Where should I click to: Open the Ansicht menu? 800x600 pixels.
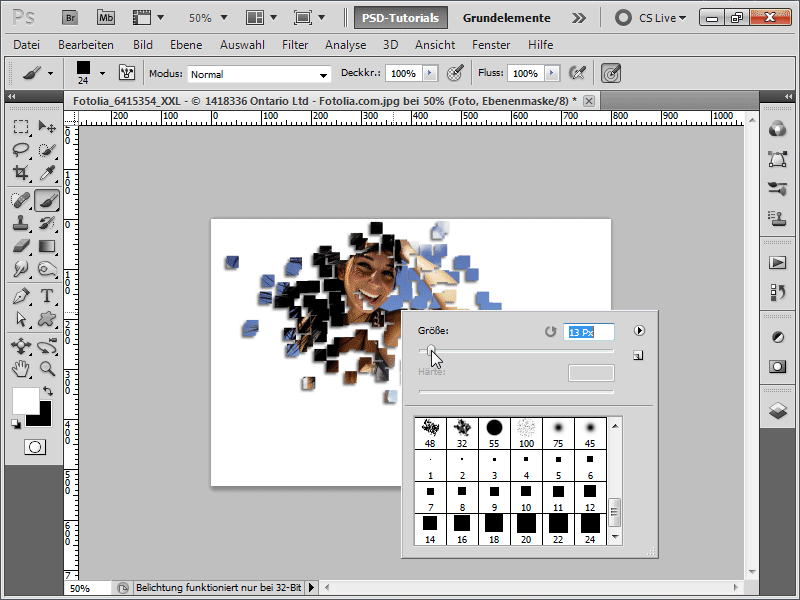pyautogui.click(x=435, y=45)
